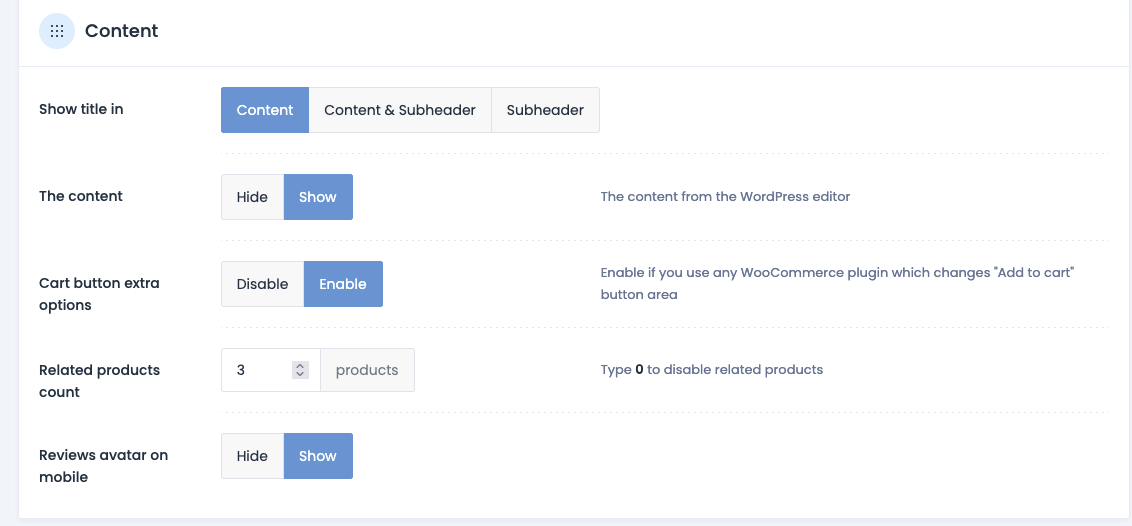
Task: Click the Content section header title
Action: click(122, 31)
